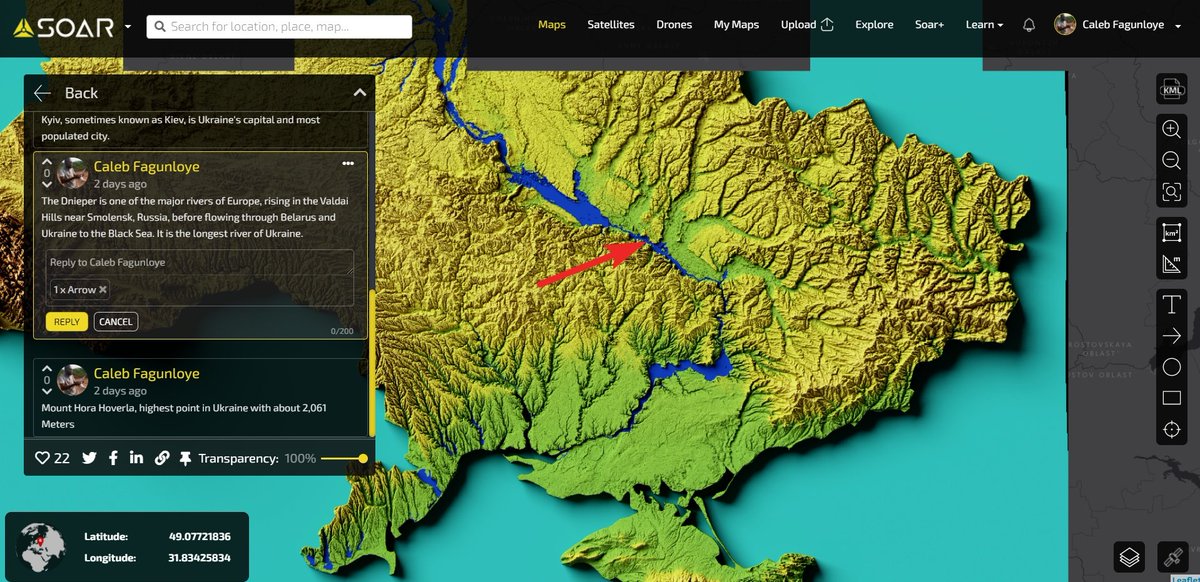Pin the map with pushpin icon
Viewport: 1200px width, 582px height.
[x=185, y=458]
